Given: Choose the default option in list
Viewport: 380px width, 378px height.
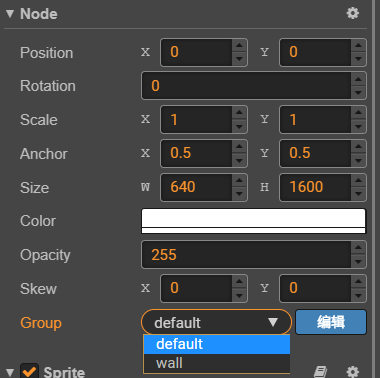Looking at the screenshot, I should point(217,344).
